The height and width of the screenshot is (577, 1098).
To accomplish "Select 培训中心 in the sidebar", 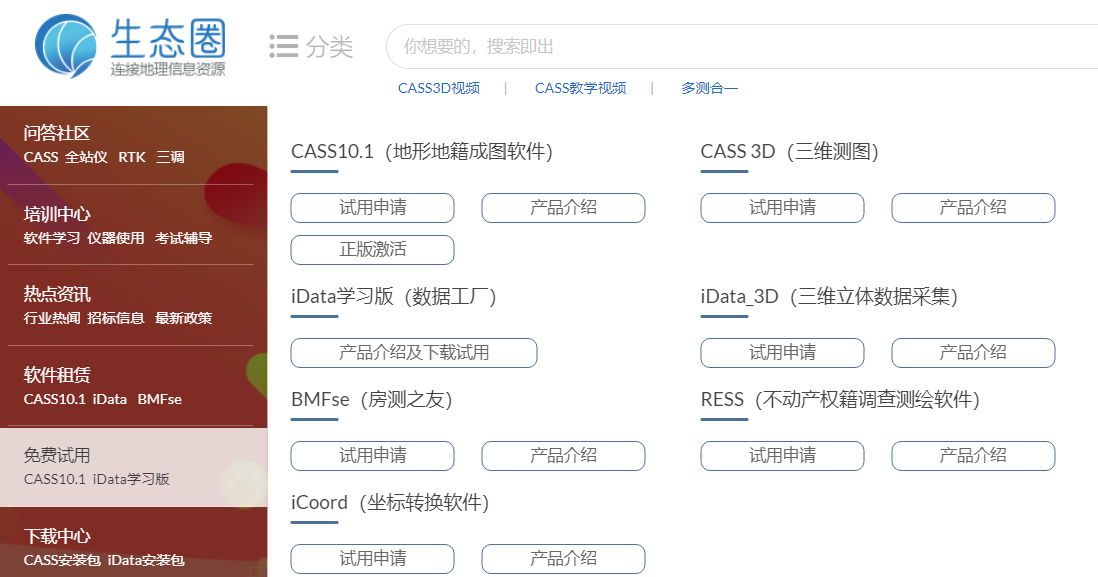I will tap(57, 214).
